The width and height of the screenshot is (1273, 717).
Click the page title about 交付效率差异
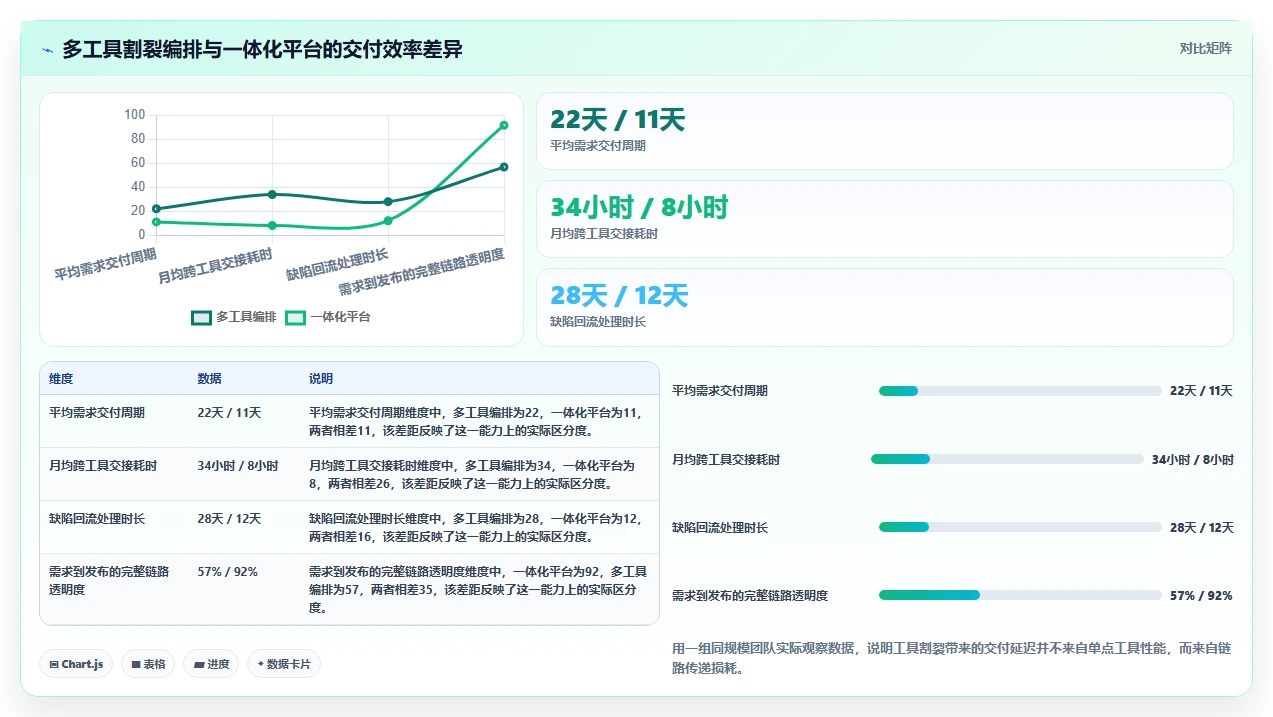click(x=262, y=49)
